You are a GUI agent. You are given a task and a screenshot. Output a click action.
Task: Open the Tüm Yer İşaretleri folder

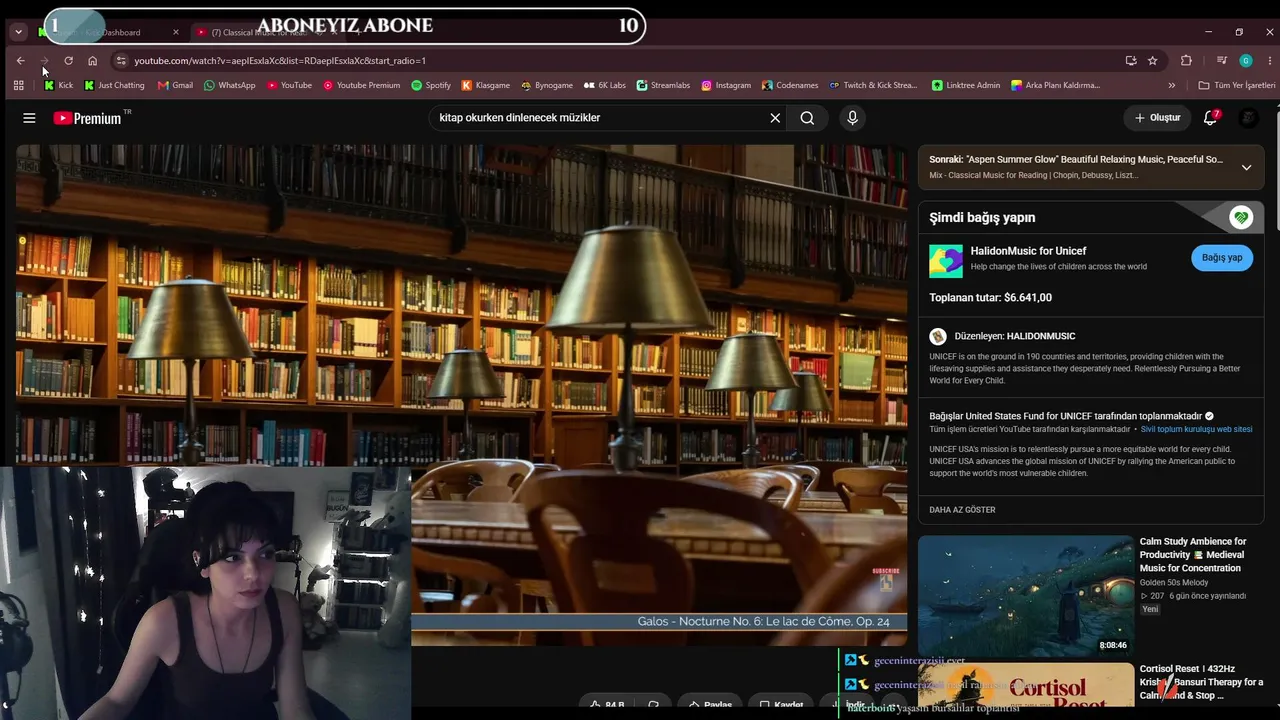coord(1237,85)
